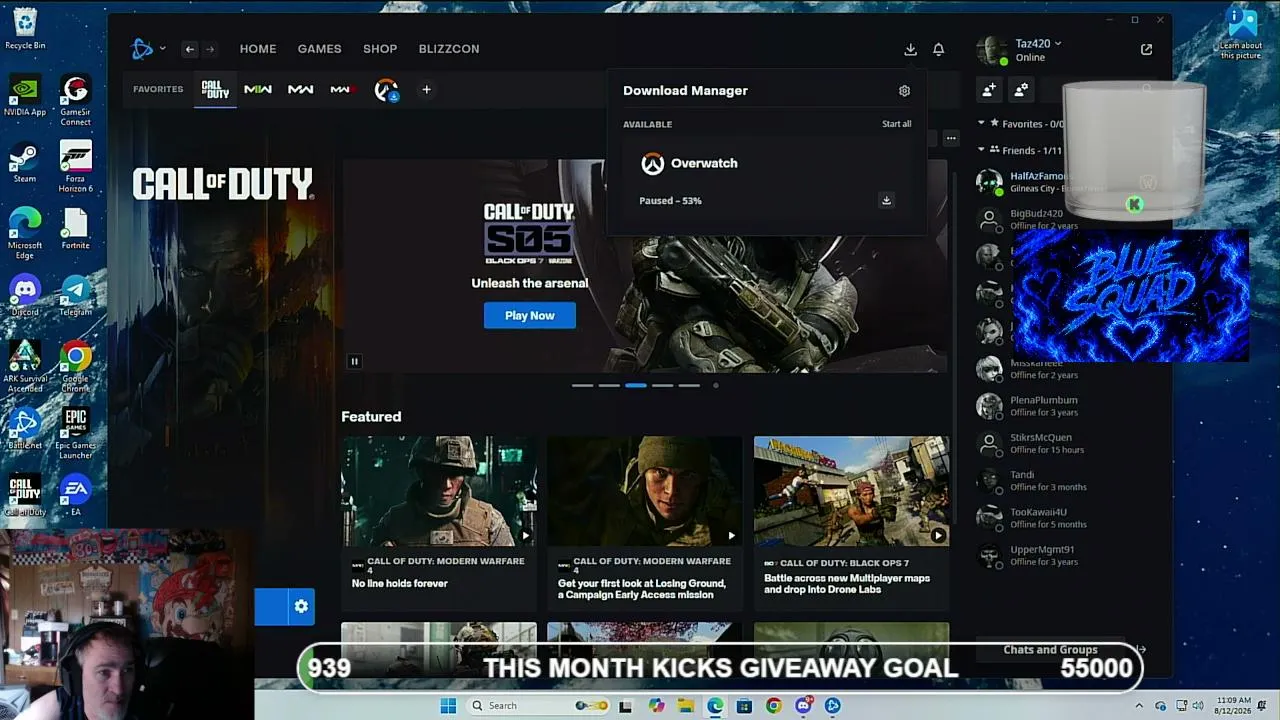Select friend PlenaPlumbum
Viewport: 1280px width, 720px height.
tap(1060, 406)
